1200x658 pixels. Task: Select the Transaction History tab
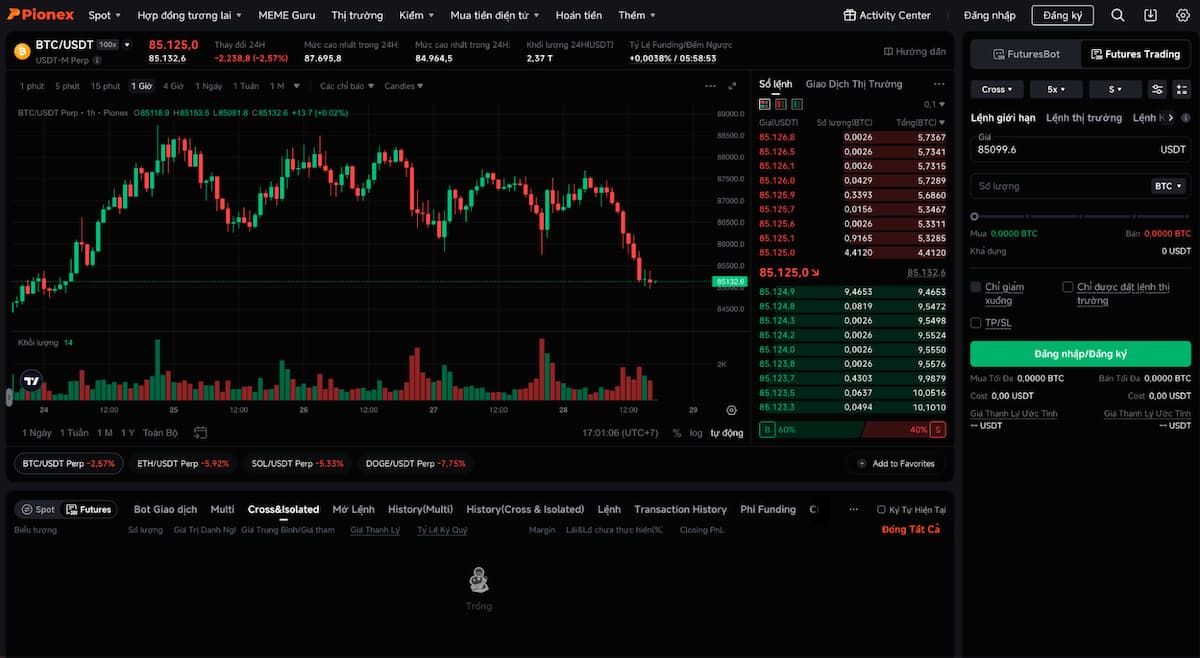click(x=680, y=509)
